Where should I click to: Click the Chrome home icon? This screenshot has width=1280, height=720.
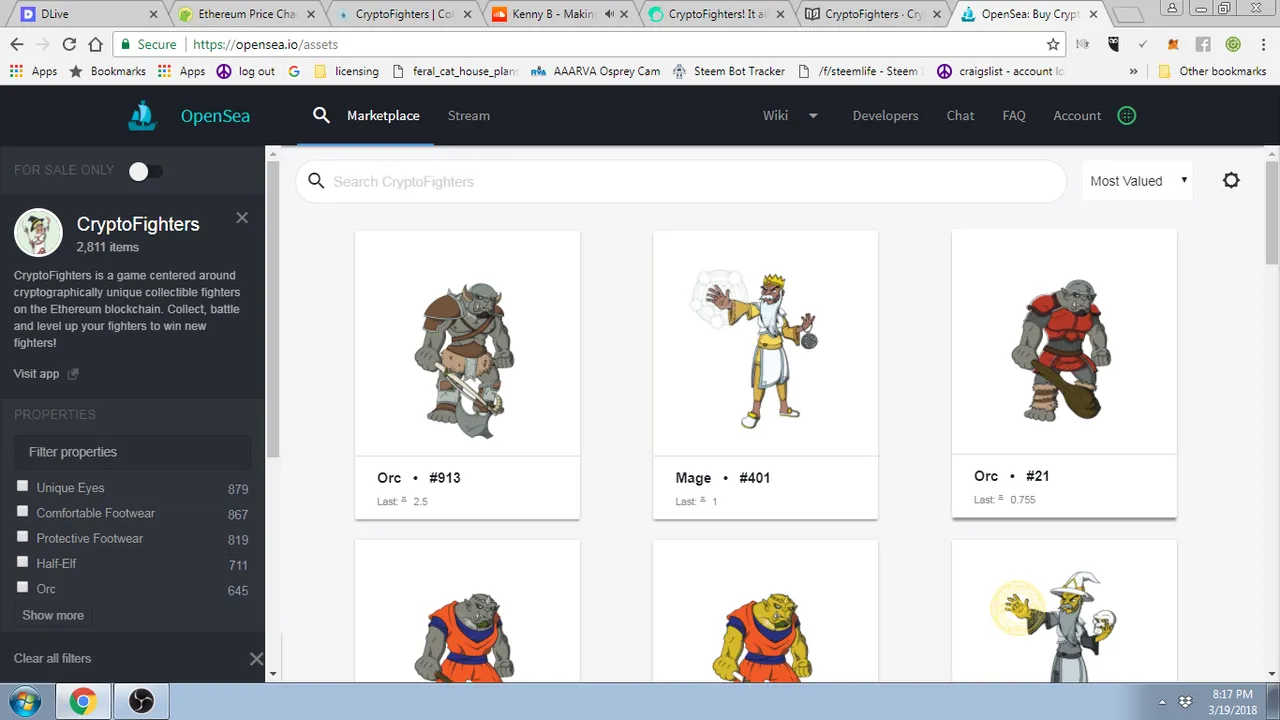click(95, 44)
